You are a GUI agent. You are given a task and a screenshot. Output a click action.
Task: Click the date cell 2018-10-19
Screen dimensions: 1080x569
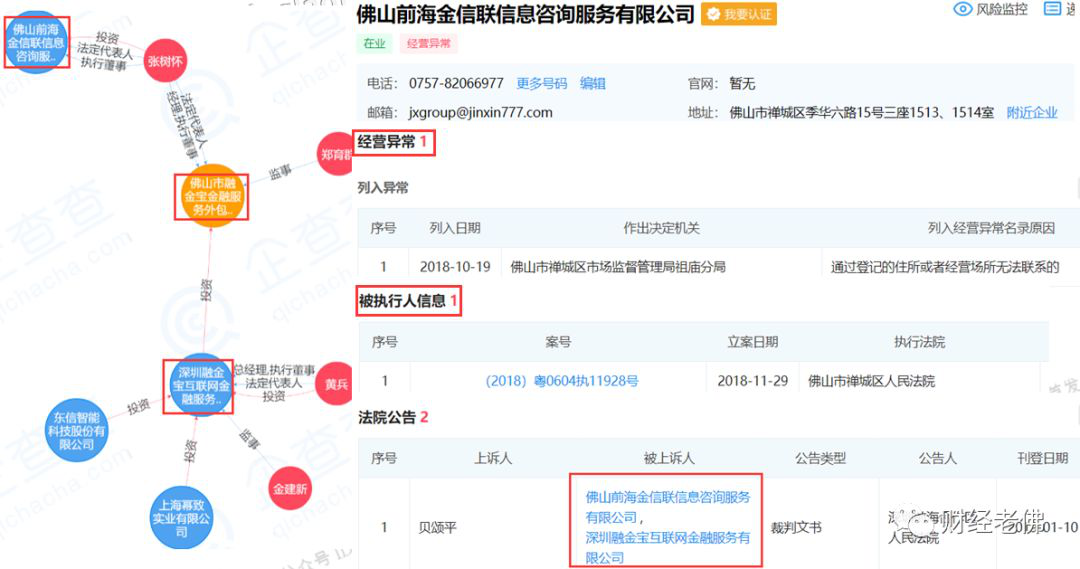[x=455, y=267]
